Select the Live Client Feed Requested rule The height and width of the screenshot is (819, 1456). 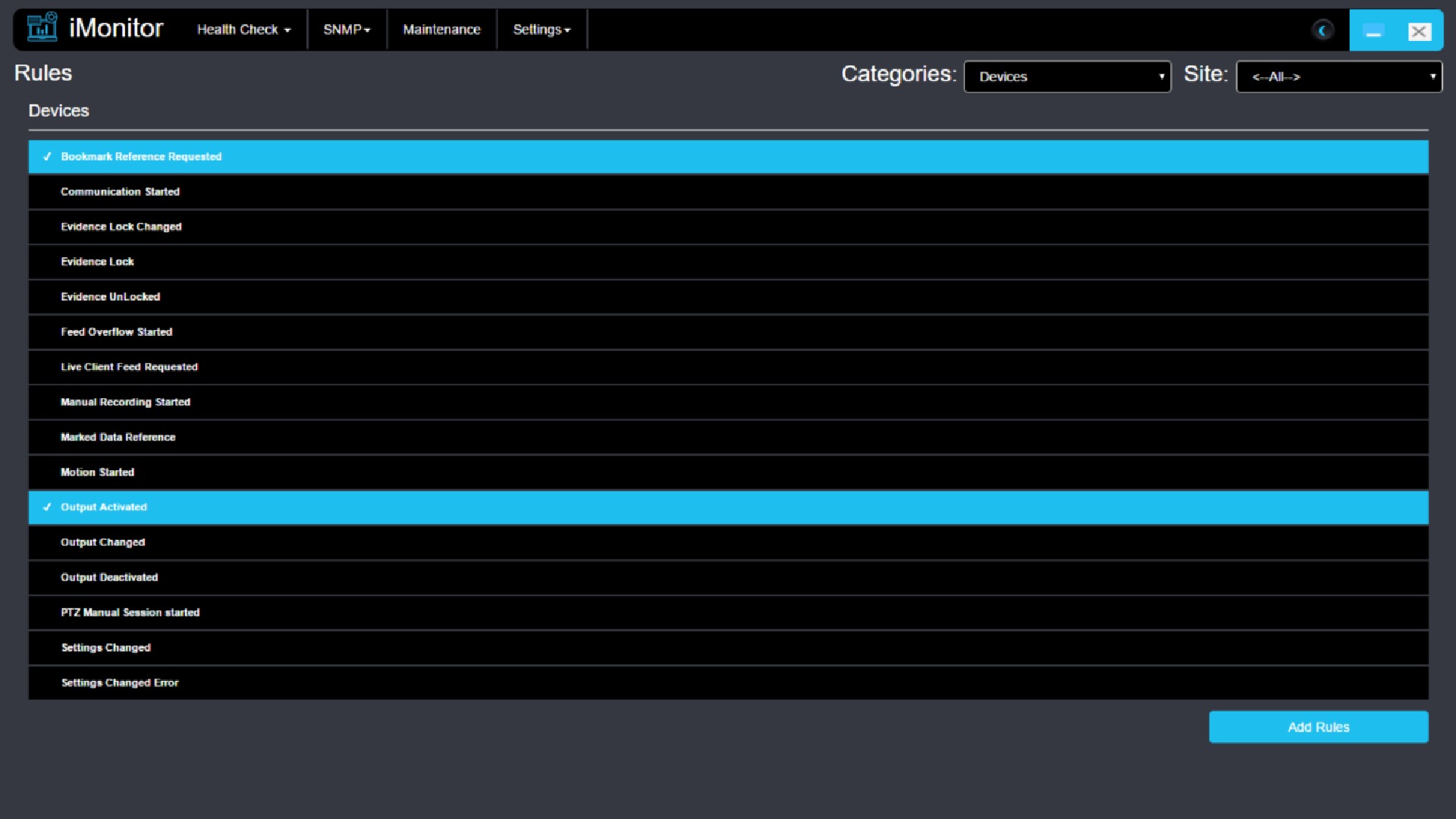click(x=728, y=367)
